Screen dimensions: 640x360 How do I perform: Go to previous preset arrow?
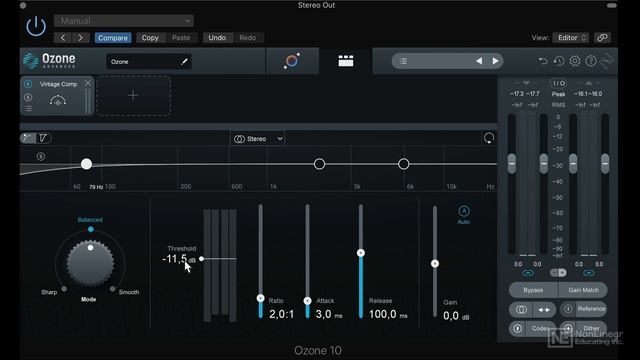point(63,38)
